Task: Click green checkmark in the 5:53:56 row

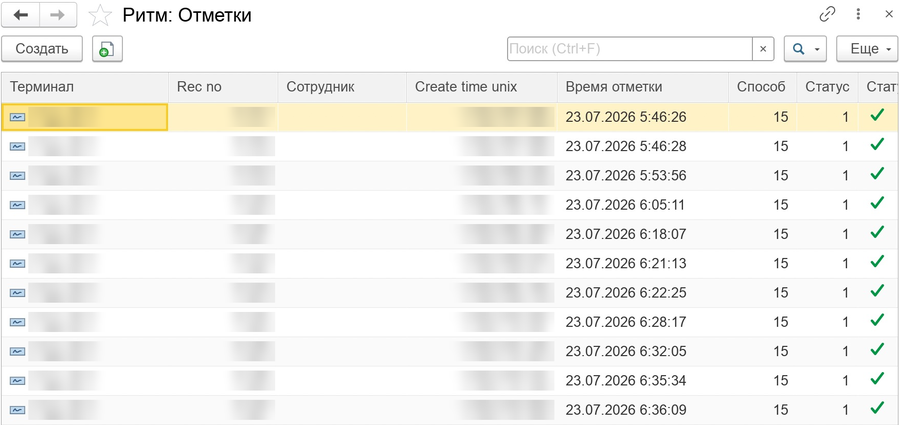Action: (x=876, y=174)
